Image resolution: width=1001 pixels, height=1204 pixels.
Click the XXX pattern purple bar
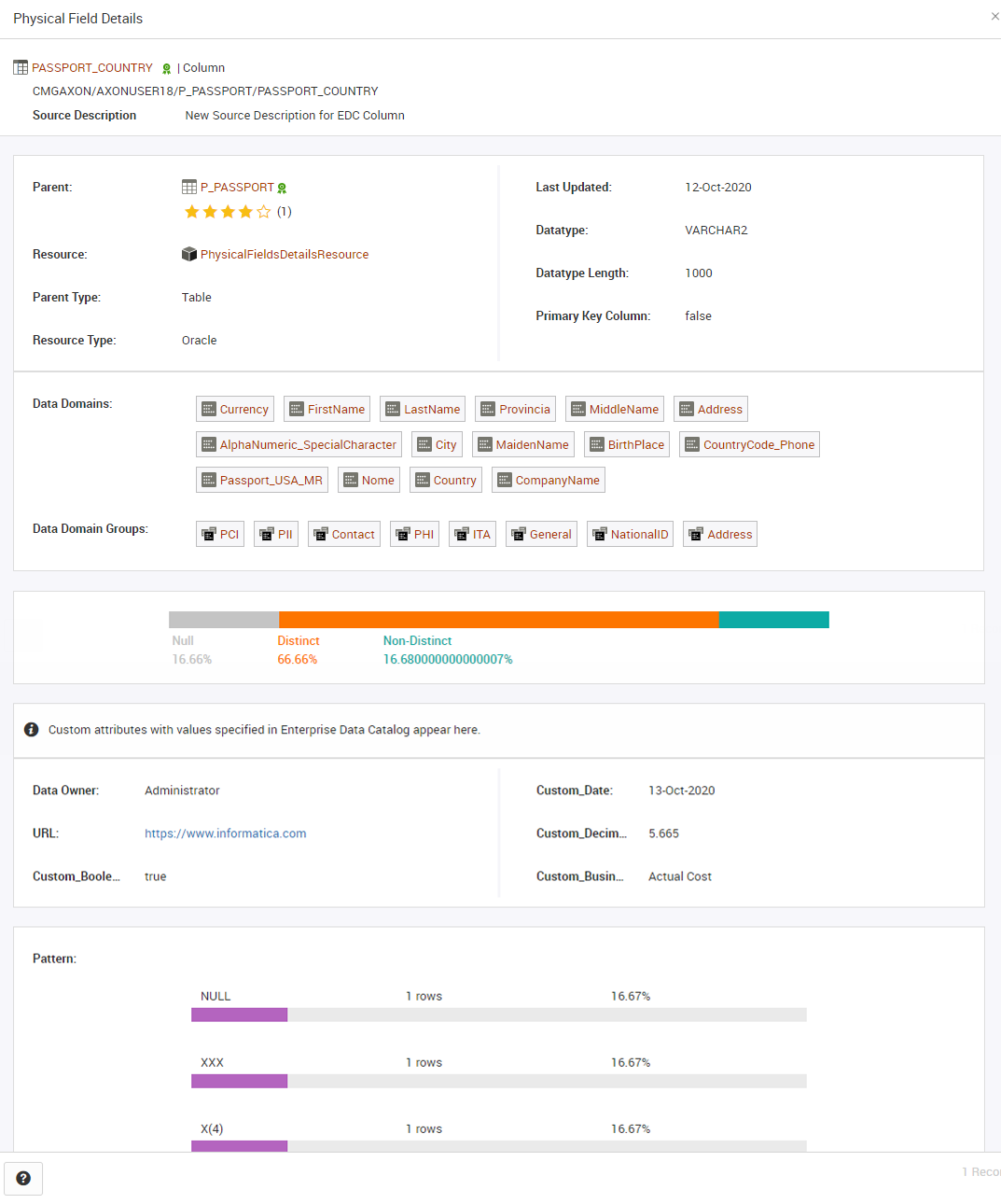(240, 1081)
